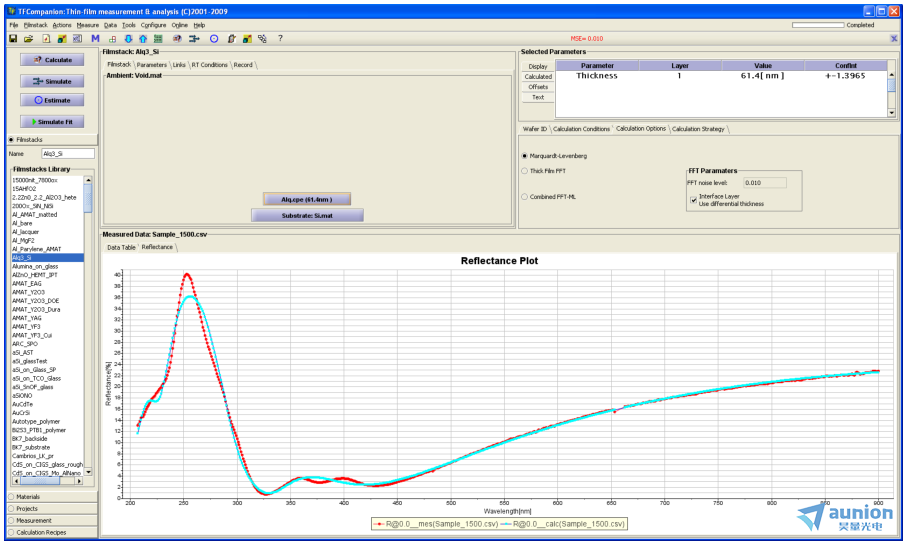Select the Filmstacks panel radio button
Screen dimensions: 905x542
[x=11, y=140]
